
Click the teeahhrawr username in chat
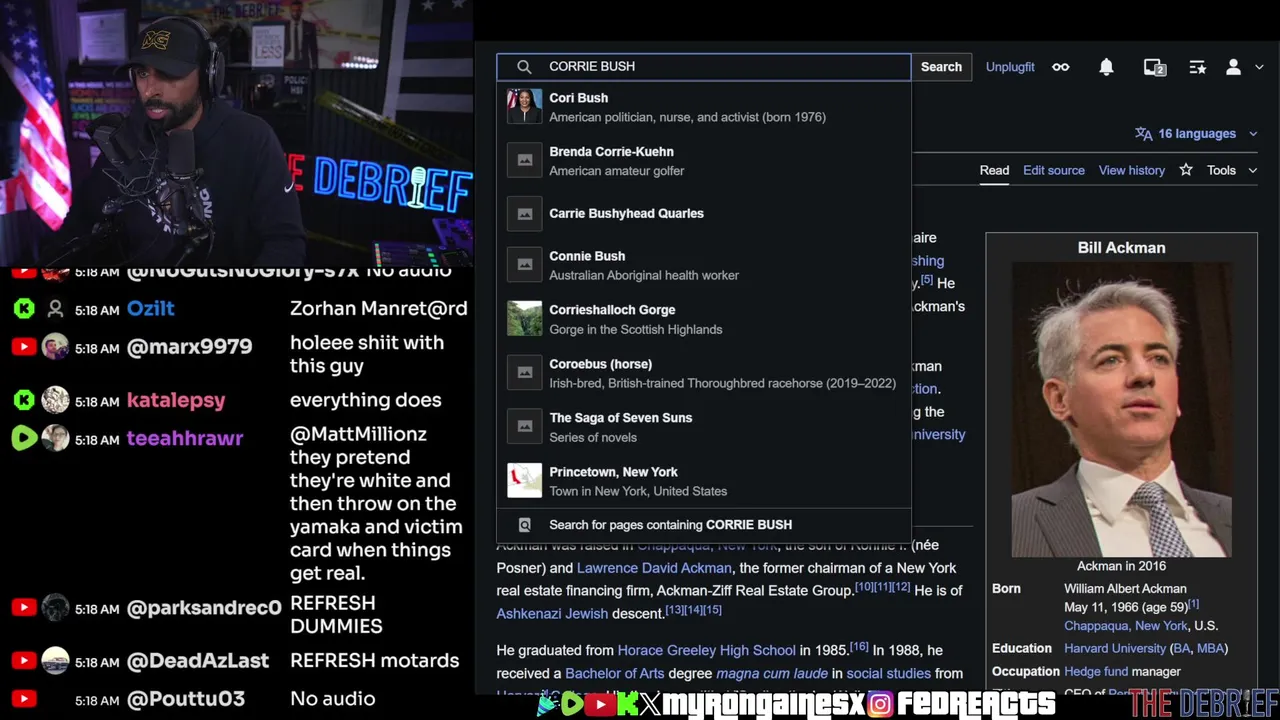coord(185,438)
